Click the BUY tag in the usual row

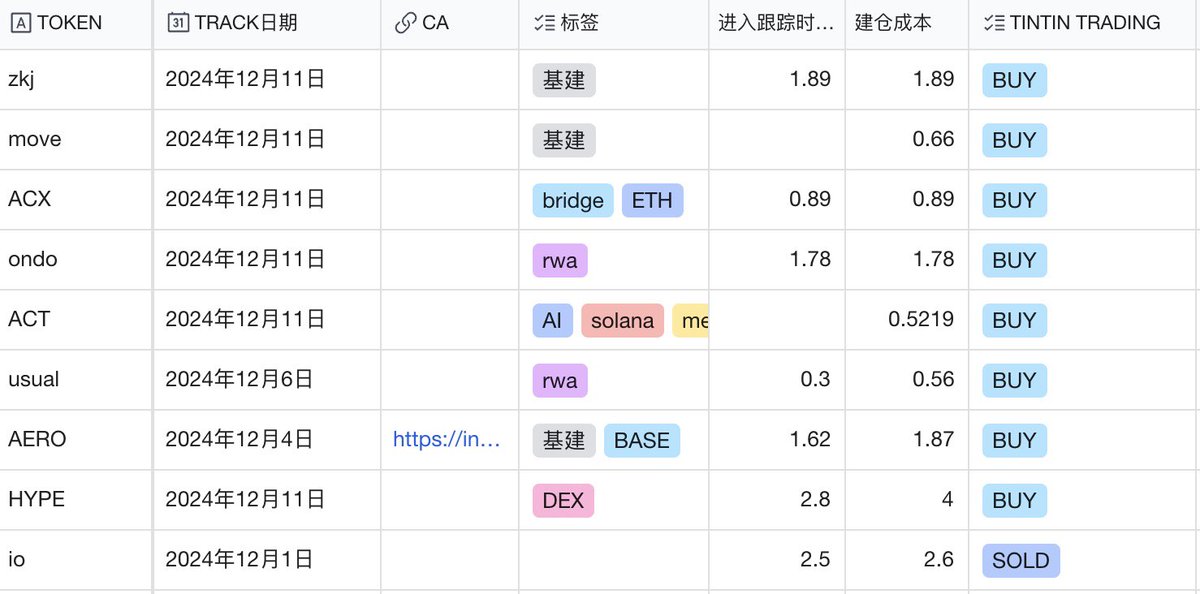(1014, 381)
